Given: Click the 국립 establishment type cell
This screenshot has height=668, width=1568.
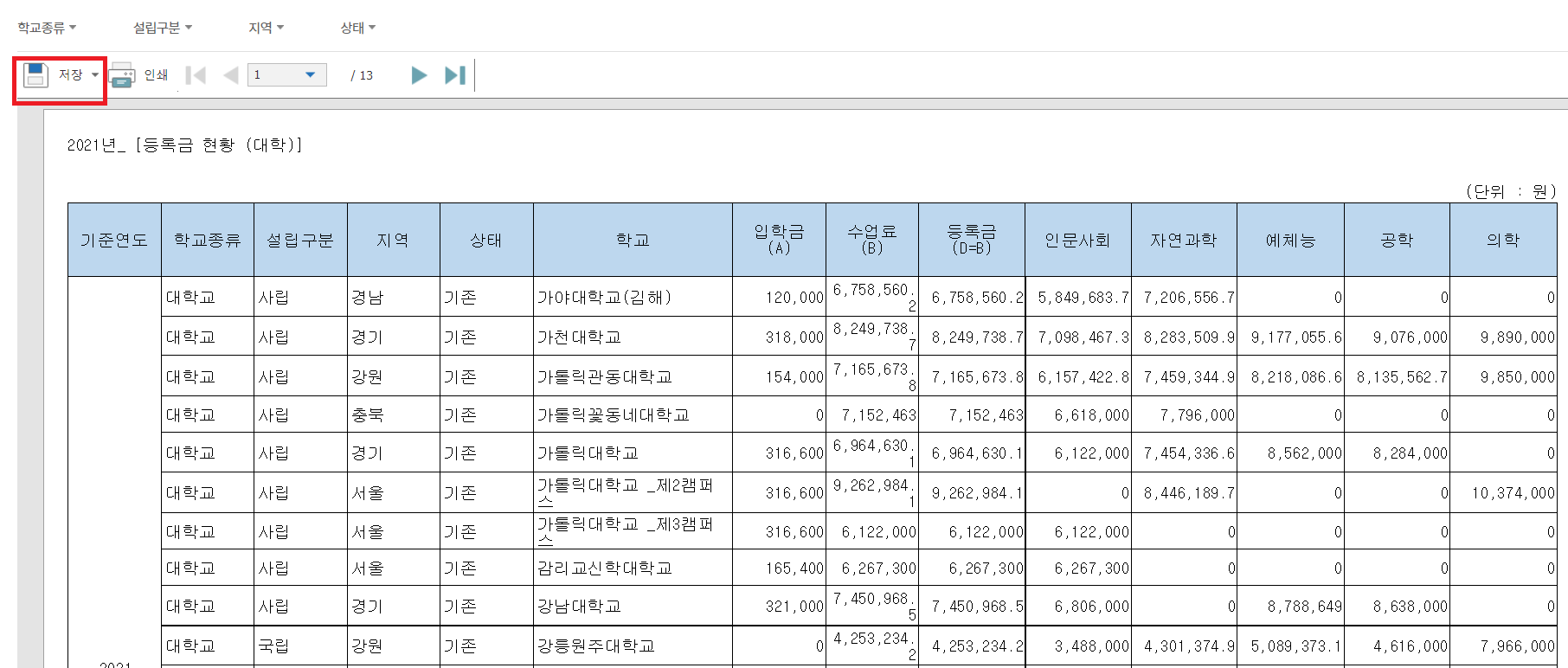Looking at the screenshot, I should (x=300, y=646).
